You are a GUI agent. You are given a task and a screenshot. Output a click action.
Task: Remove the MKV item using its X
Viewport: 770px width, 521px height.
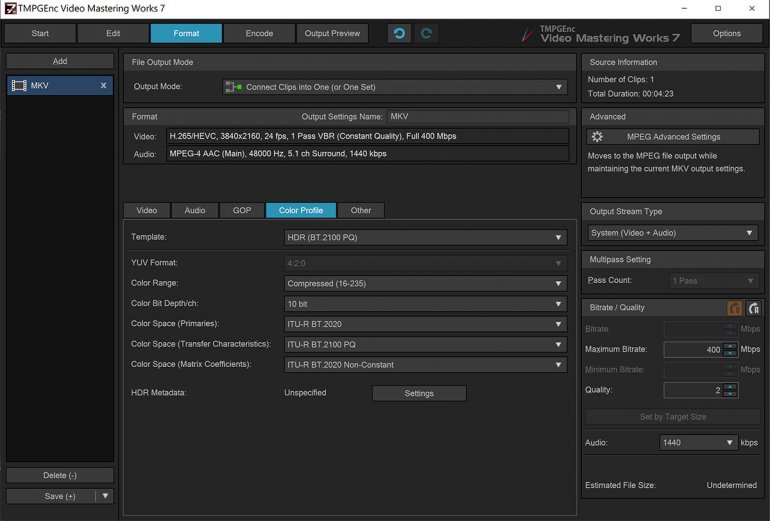pos(103,86)
